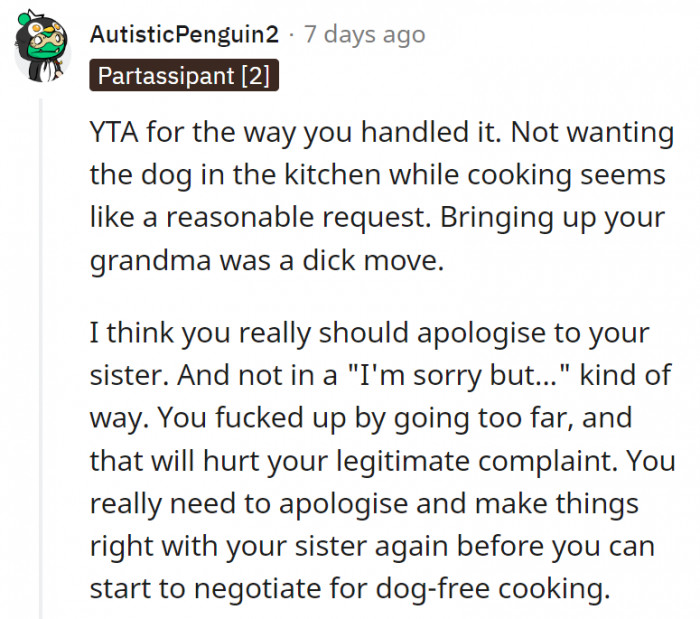The width and height of the screenshot is (700, 619).
Task: Click the "7 days ago" timestamp
Action: [363, 35]
